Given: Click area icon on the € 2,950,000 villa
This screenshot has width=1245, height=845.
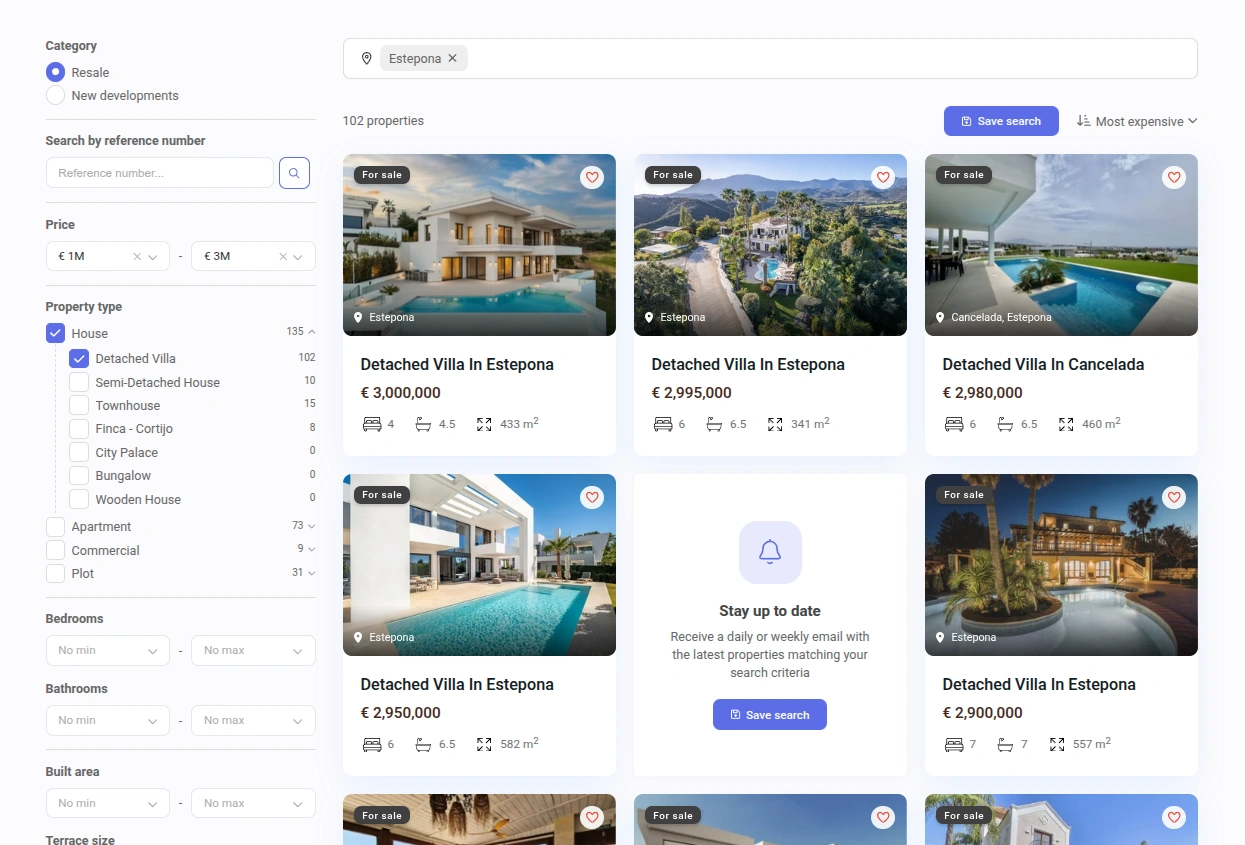Looking at the screenshot, I should point(484,744).
